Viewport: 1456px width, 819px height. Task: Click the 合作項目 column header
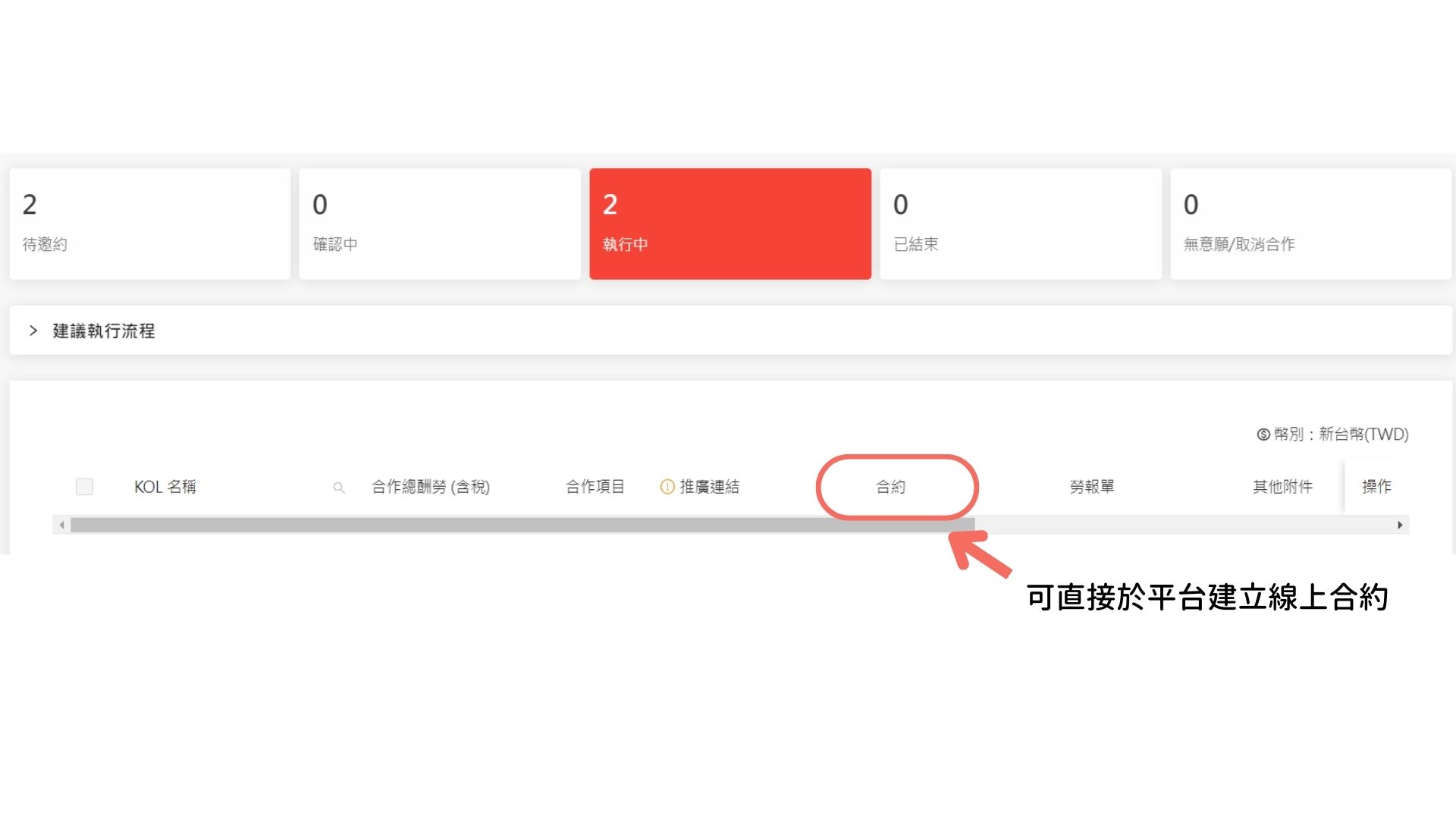point(595,487)
